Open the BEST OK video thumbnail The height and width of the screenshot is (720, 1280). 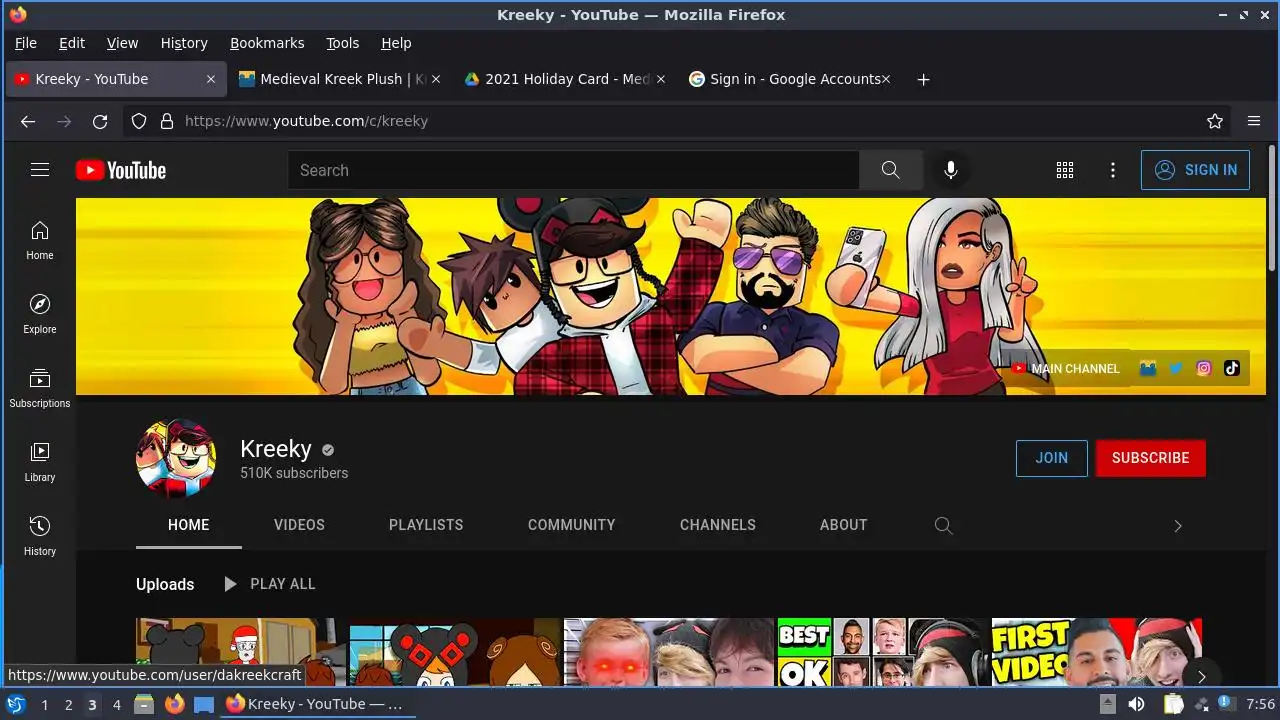tap(884, 652)
